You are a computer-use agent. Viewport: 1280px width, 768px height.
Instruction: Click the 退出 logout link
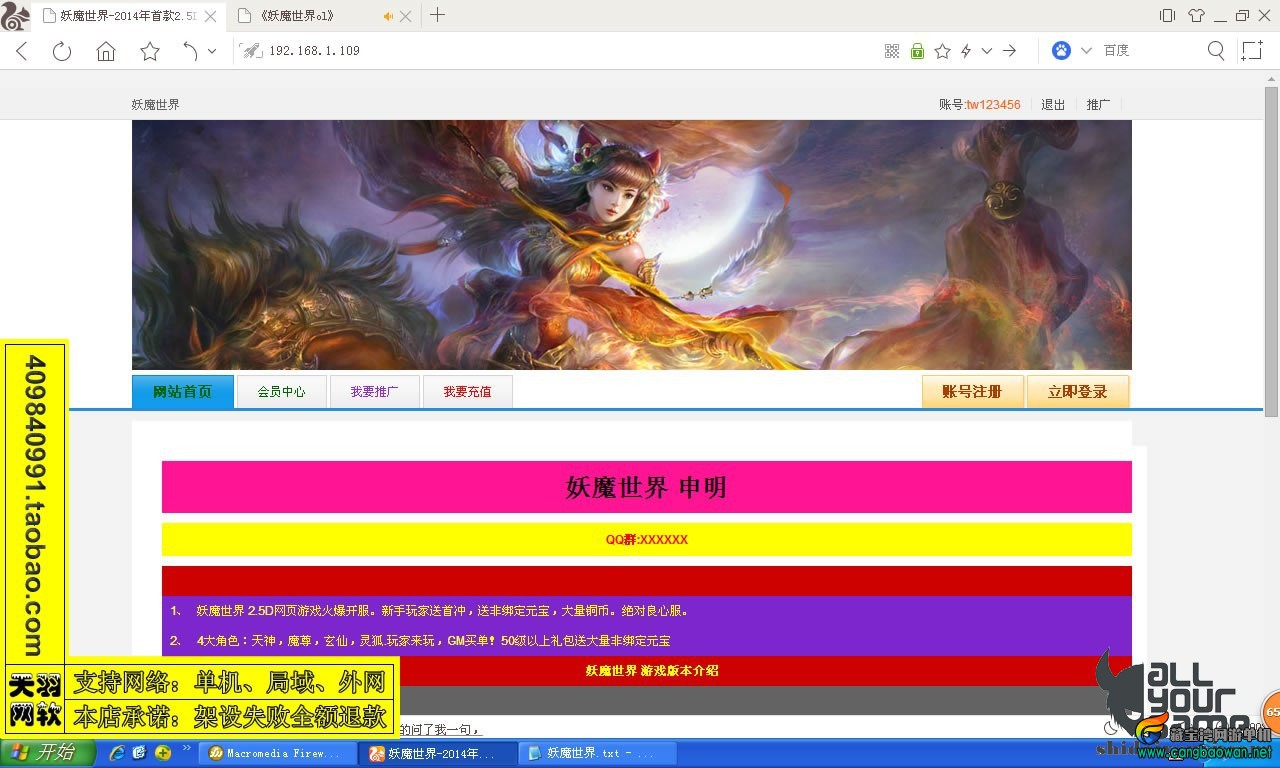click(1053, 105)
